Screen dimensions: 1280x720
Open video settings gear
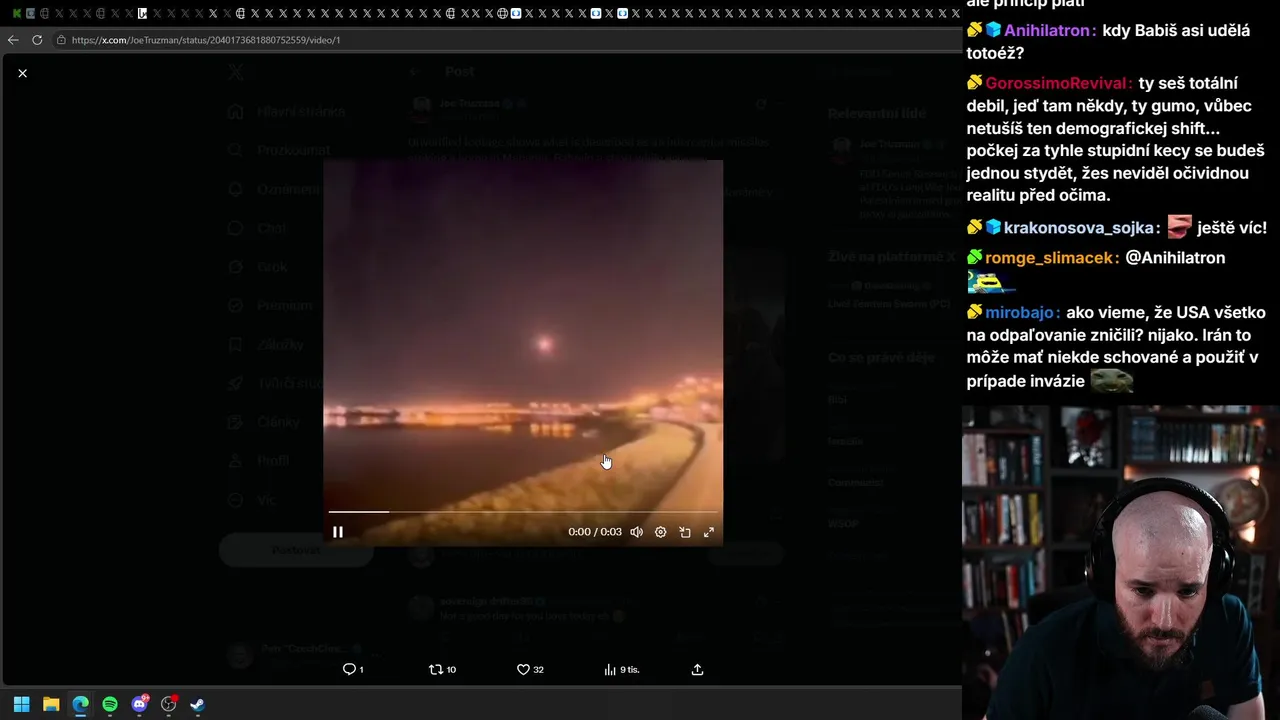click(x=660, y=532)
